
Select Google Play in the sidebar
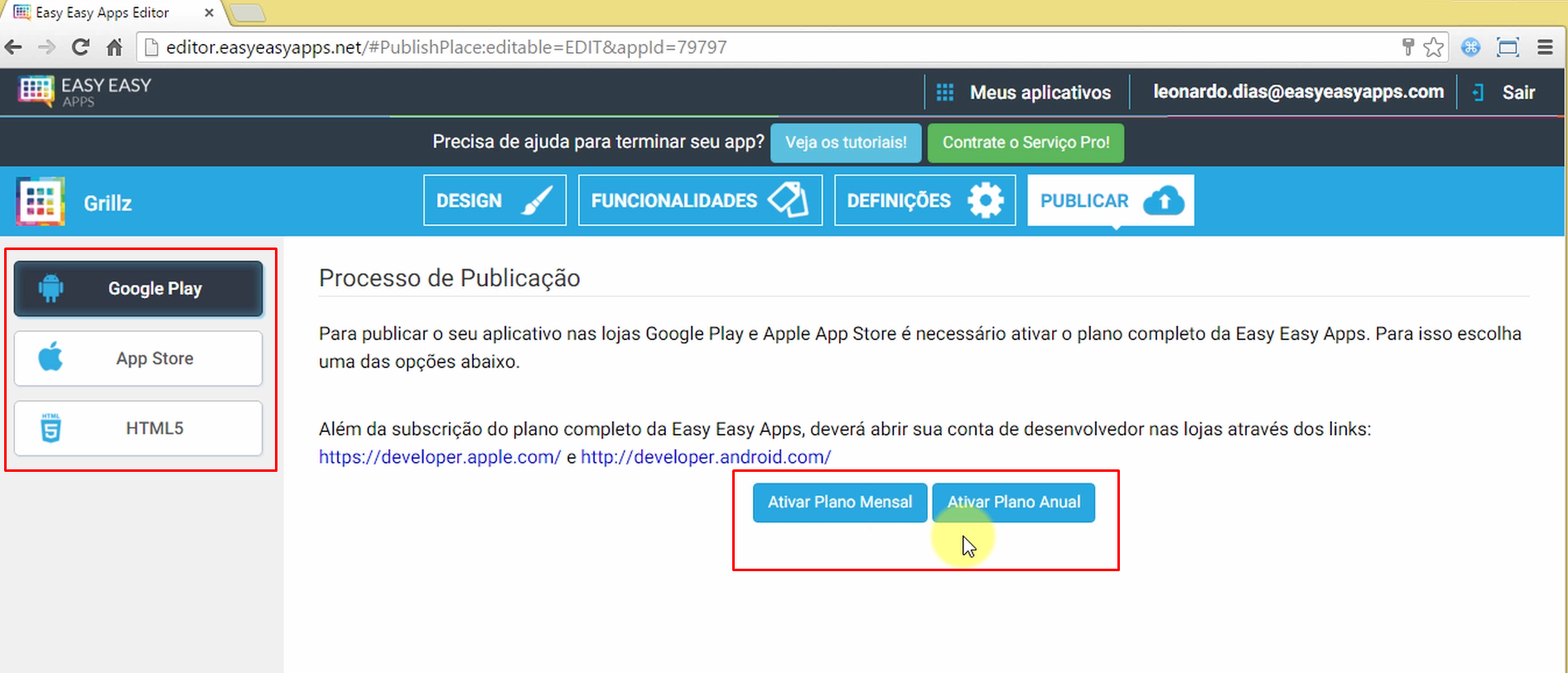coord(138,289)
